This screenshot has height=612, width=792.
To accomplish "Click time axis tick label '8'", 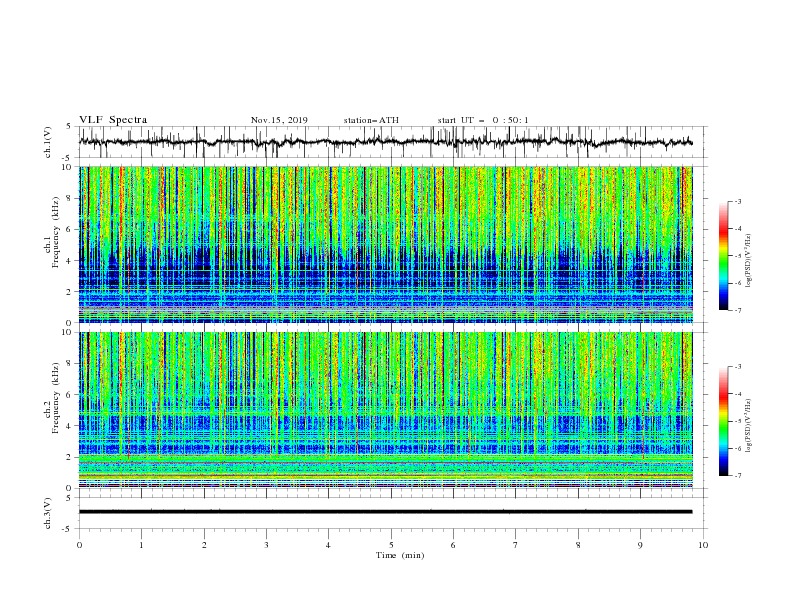I will 578,545.
